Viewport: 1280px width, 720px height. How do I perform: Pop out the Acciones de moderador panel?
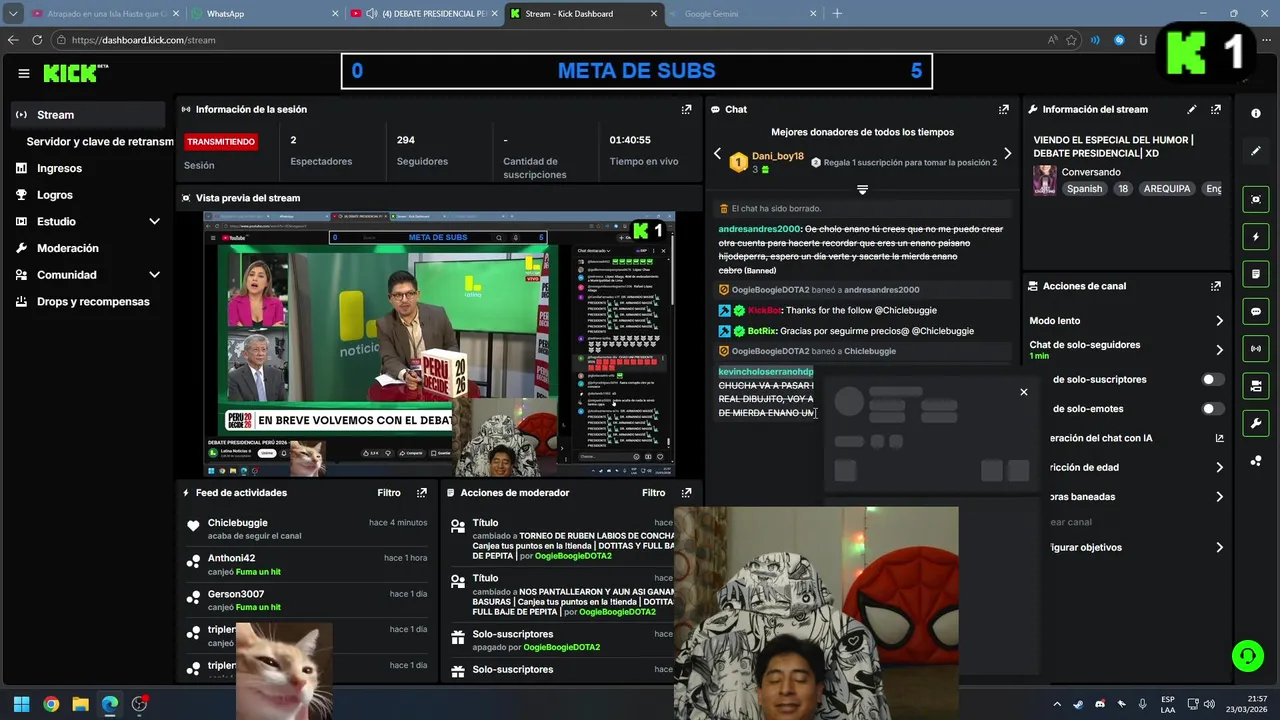pos(686,493)
